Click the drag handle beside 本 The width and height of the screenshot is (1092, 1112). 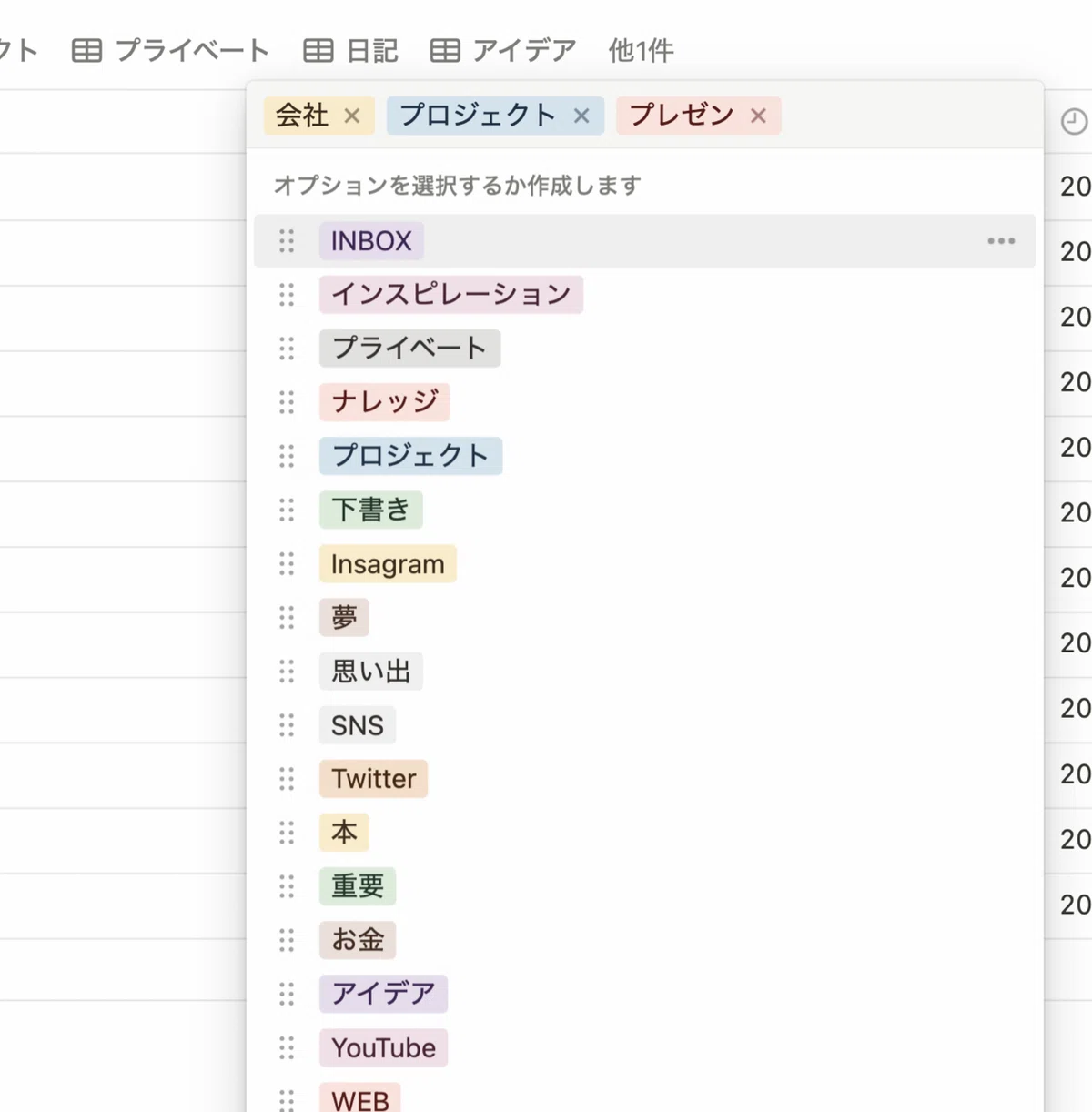(x=287, y=833)
